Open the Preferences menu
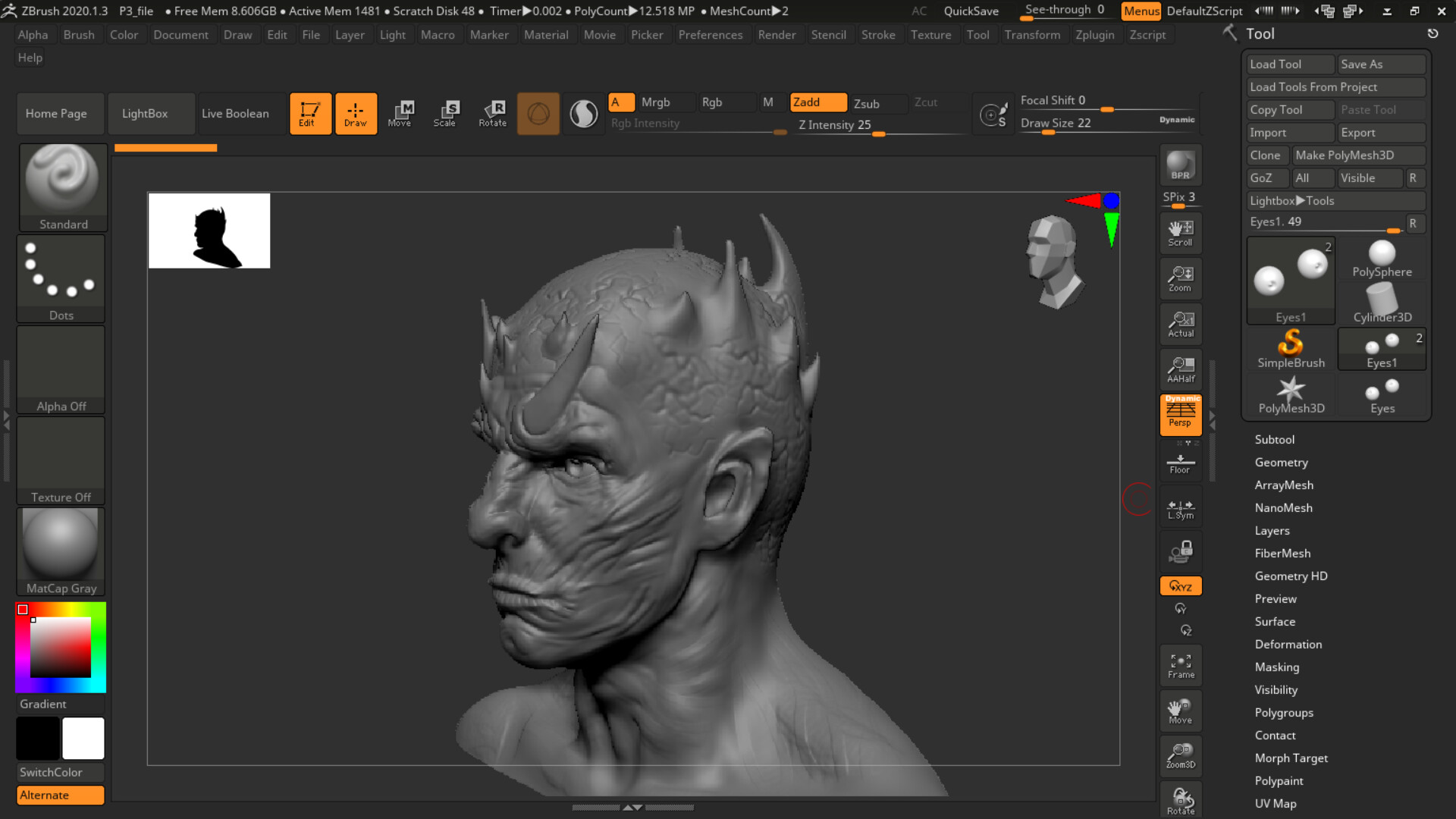This screenshot has height=819, width=1456. [711, 34]
